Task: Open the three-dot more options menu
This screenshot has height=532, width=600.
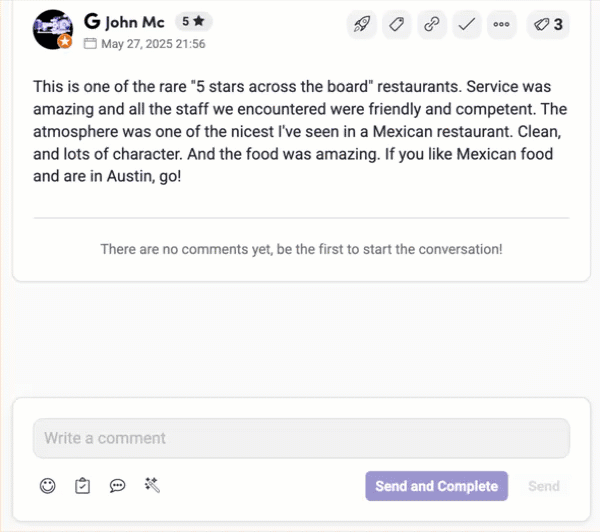Action: (x=501, y=24)
